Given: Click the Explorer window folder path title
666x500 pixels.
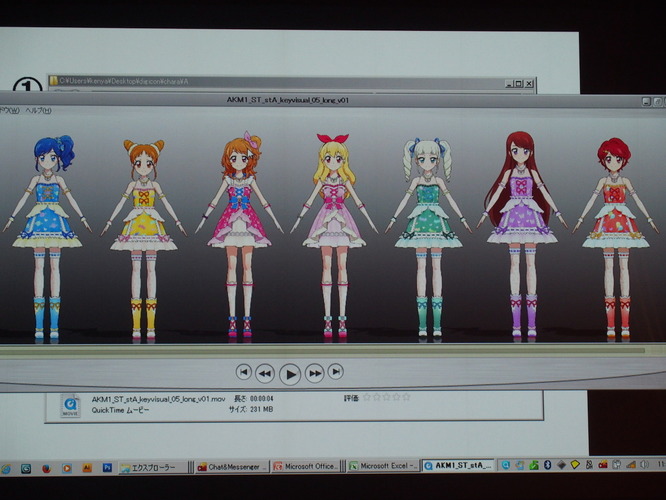Looking at the screenshot, I should coord(124,81).
